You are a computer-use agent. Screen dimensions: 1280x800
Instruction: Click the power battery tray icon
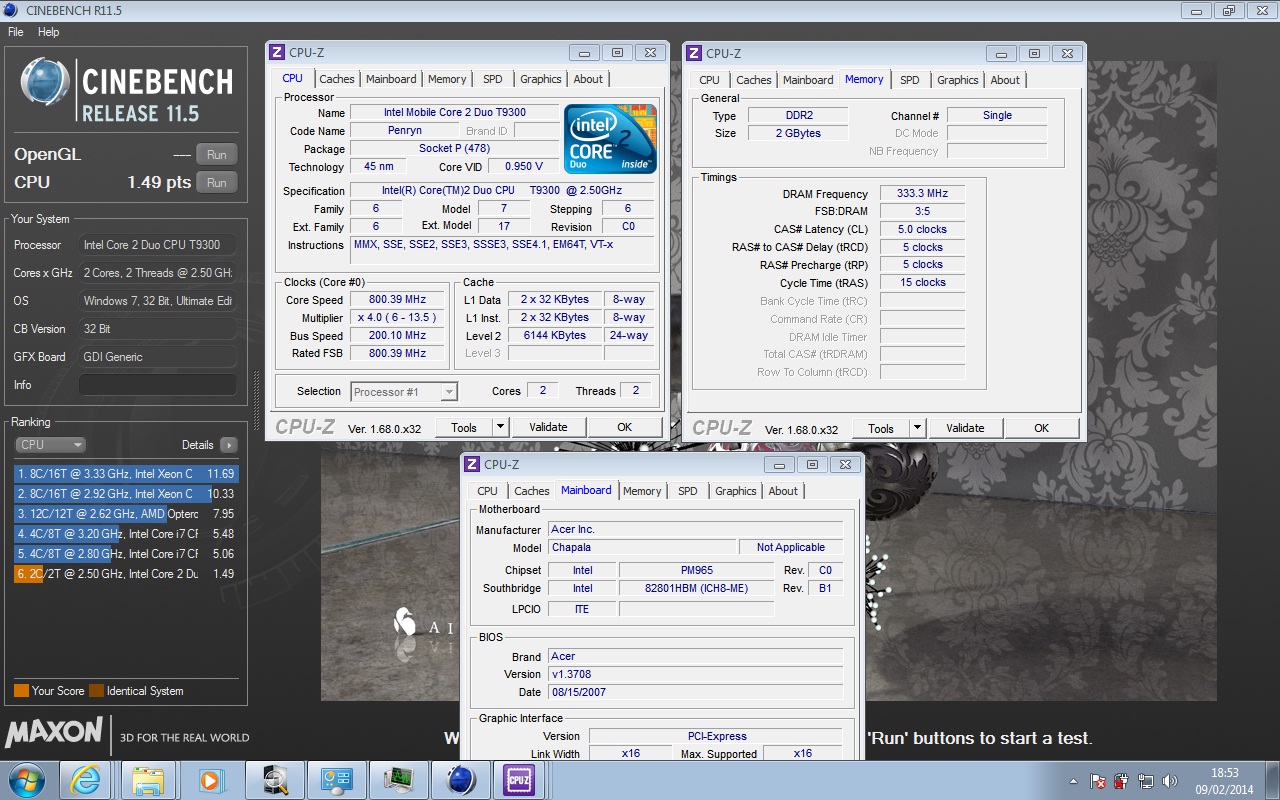(x=1122, y=781)
